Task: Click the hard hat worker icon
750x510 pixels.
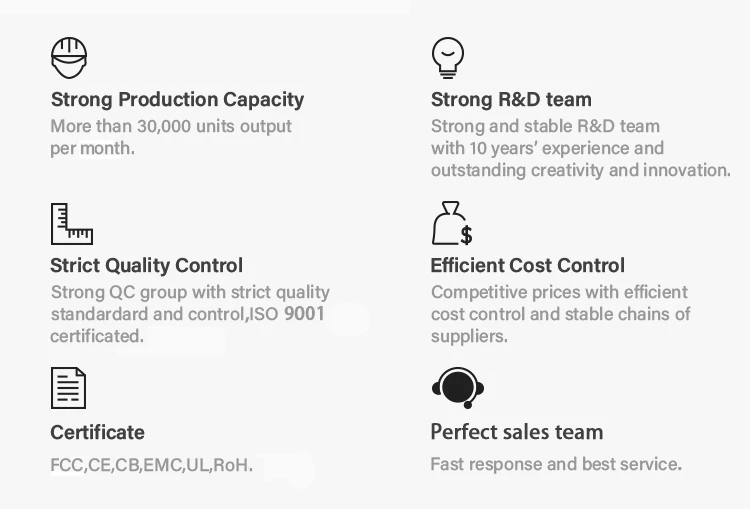Action: click(x=69, y=58)
